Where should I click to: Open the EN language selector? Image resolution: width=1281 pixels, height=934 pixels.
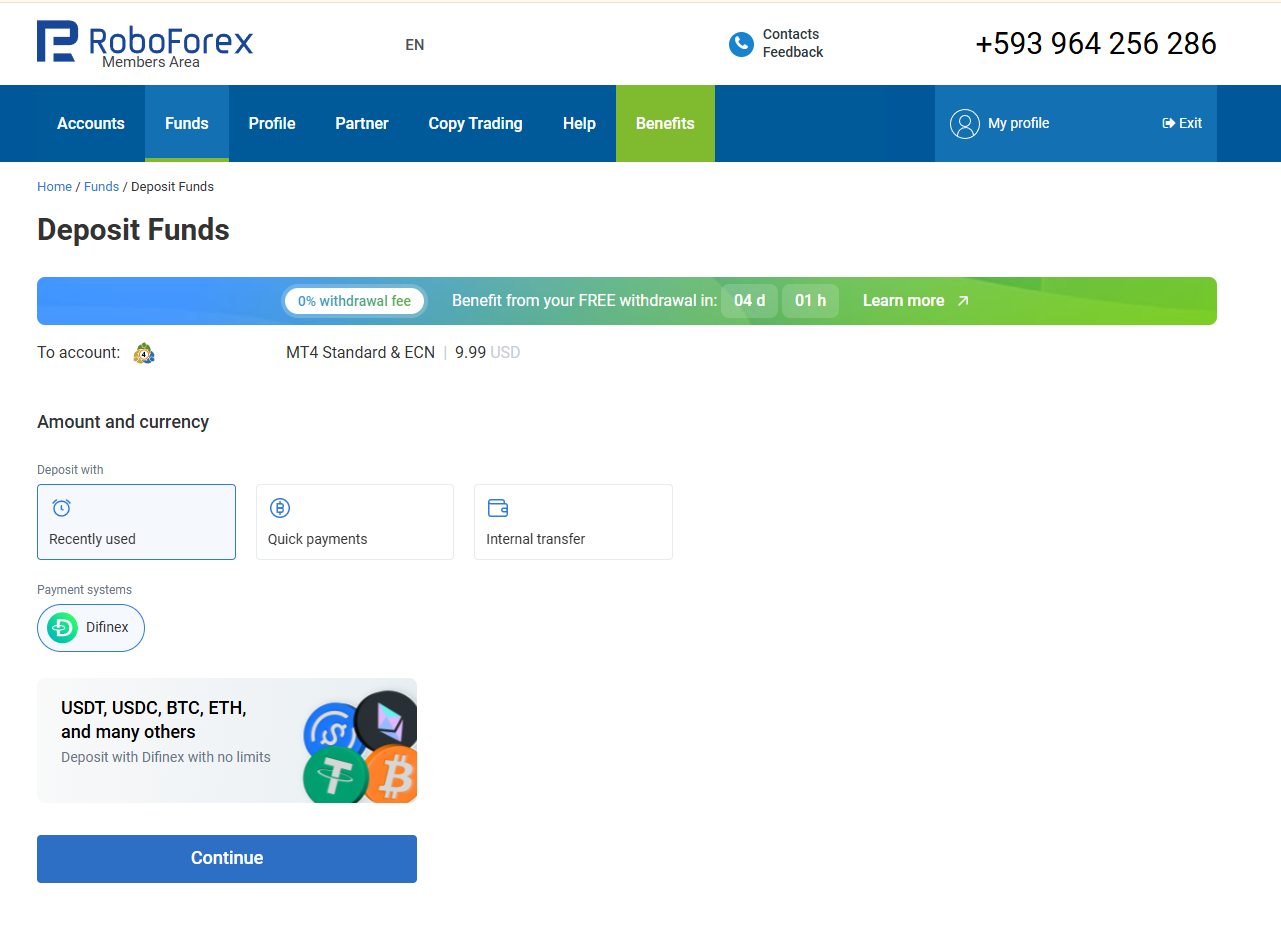[415, 45]
